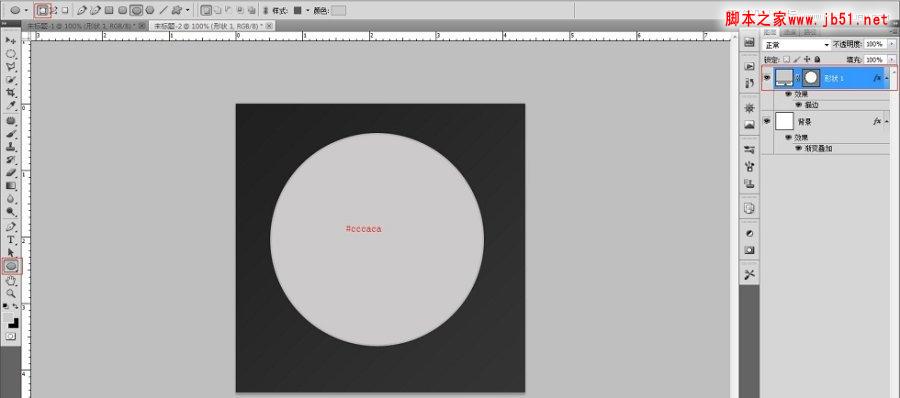Close the 未标题-2 document tab
The height and width of the screenshot is (398, 900).
[269, 26]
